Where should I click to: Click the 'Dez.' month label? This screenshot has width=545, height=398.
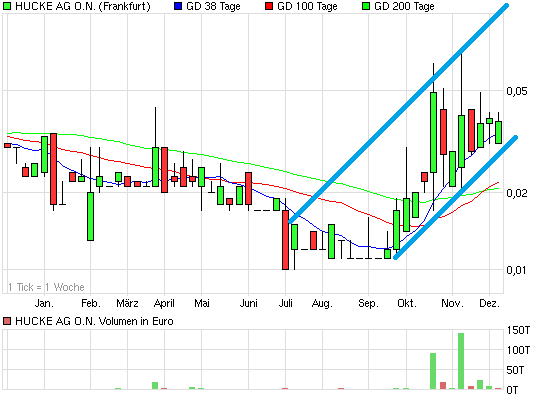[x=489, y=303]
